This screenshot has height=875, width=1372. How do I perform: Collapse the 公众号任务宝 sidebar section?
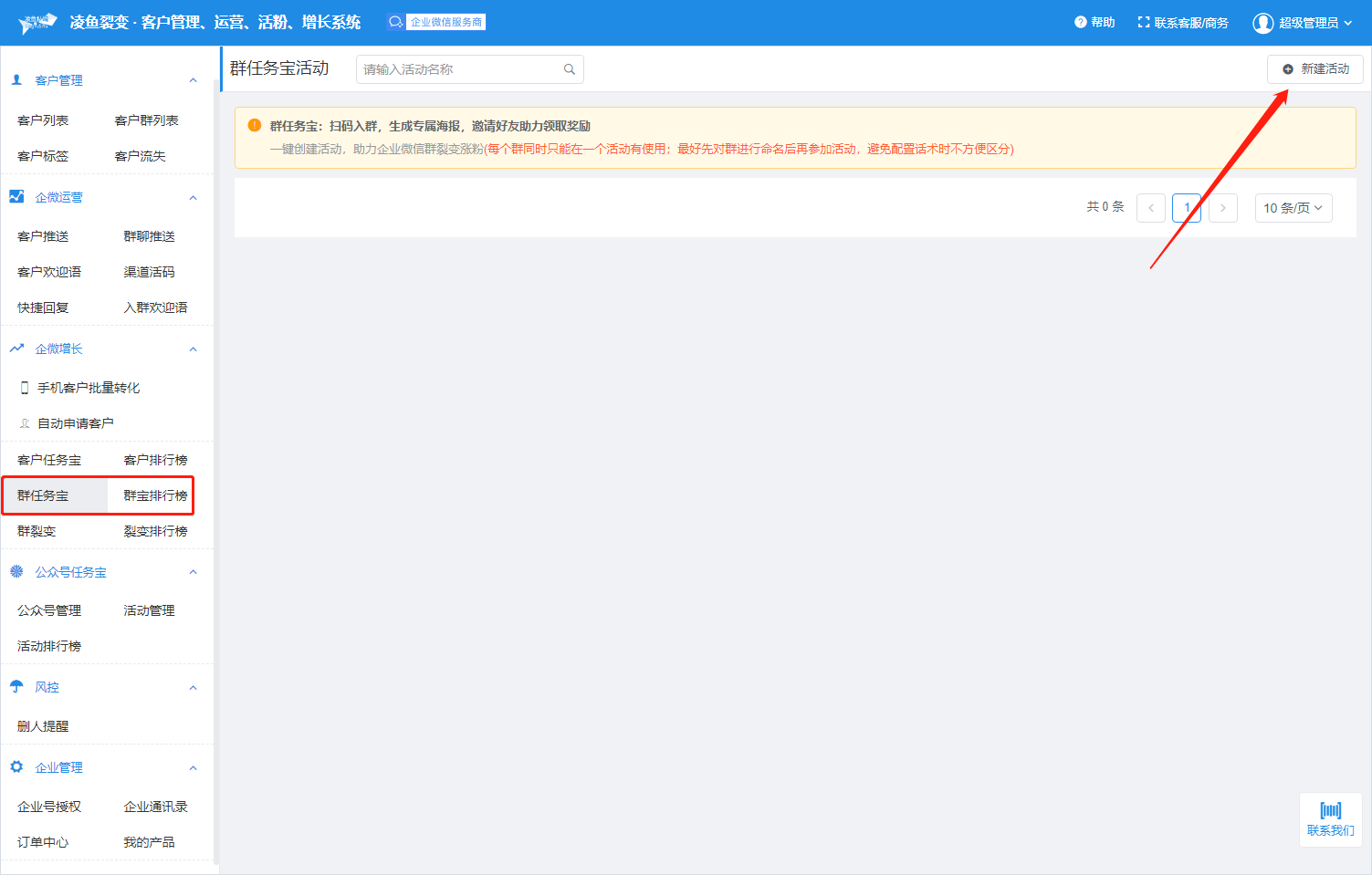tap(193, 572)
